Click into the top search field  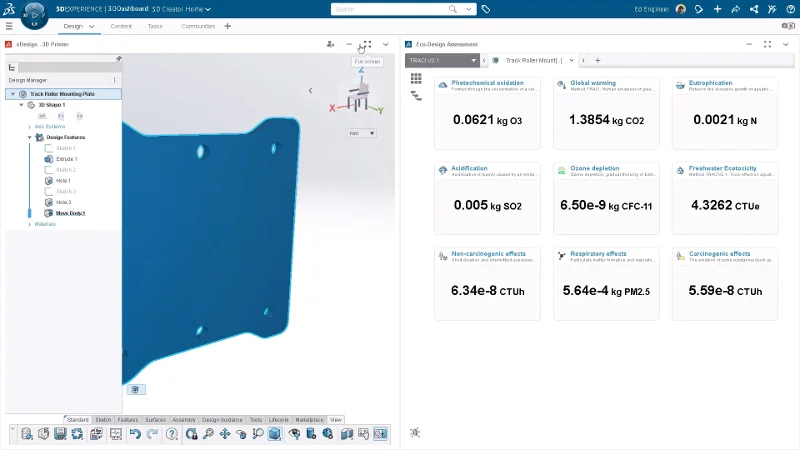400,9
